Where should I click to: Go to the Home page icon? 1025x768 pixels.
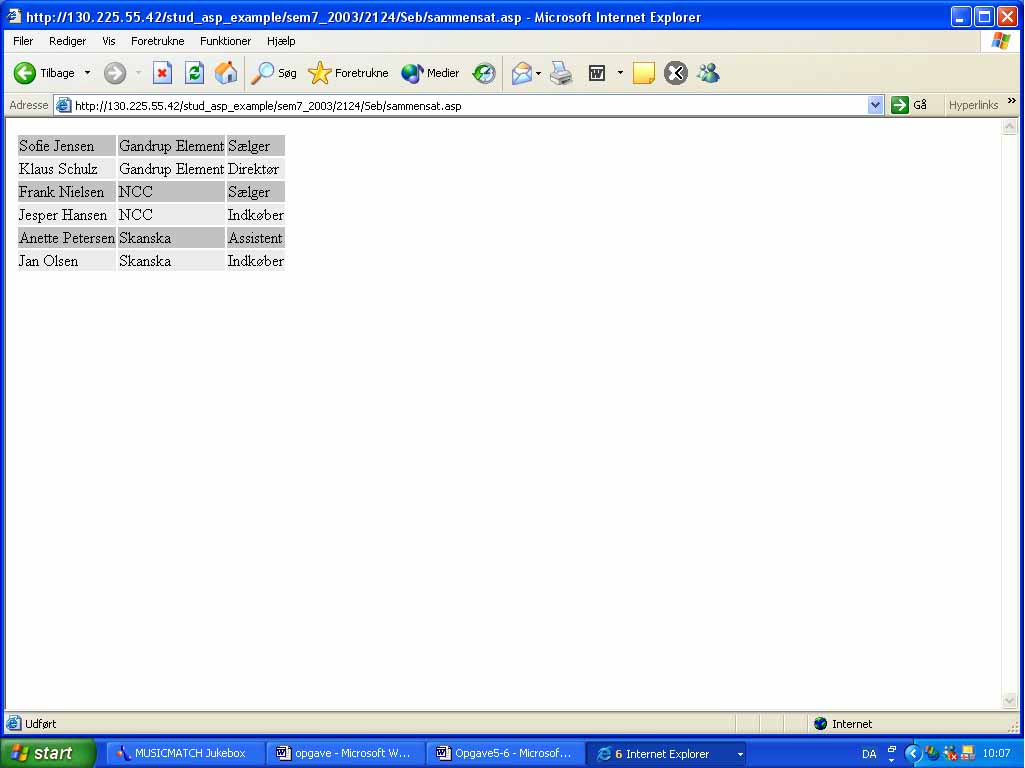point(226,73)
